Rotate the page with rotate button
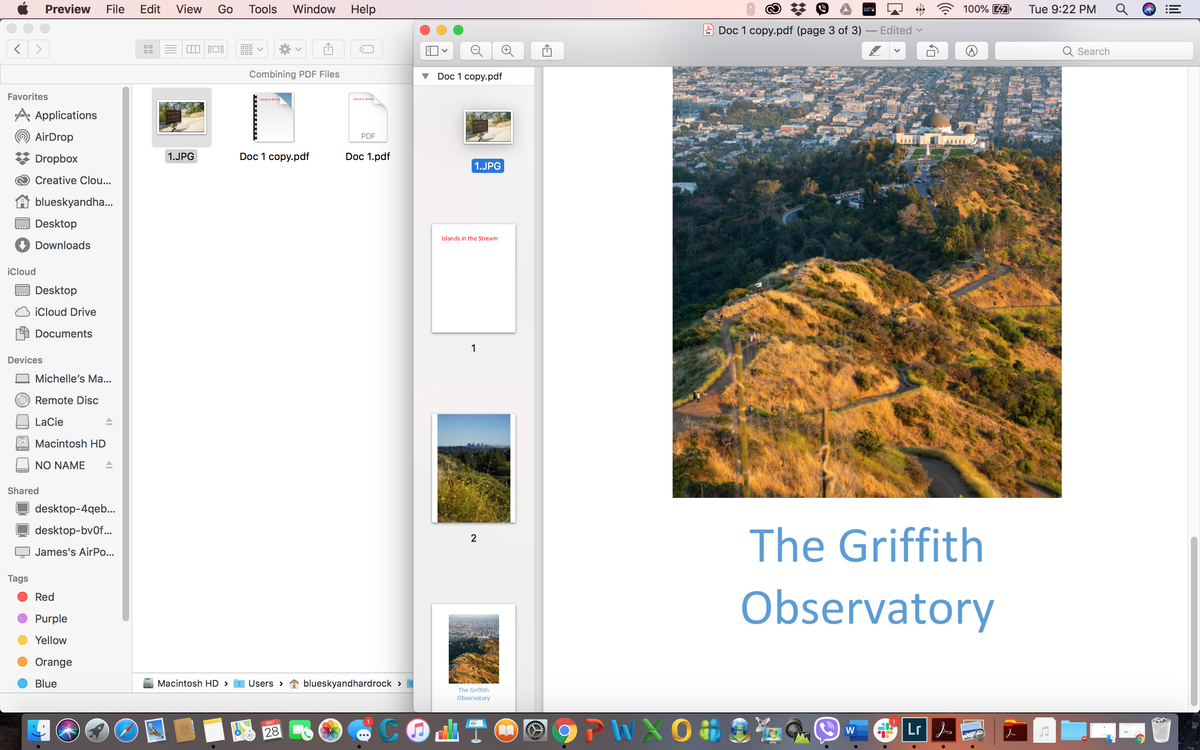Viewport: 1200px width, 750px height. 932,50
